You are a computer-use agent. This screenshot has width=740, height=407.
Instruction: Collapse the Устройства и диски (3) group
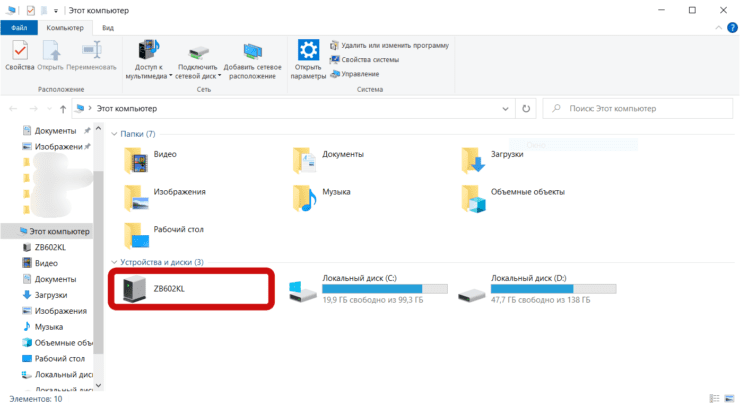pyautogui.click(x=114, y=262)
